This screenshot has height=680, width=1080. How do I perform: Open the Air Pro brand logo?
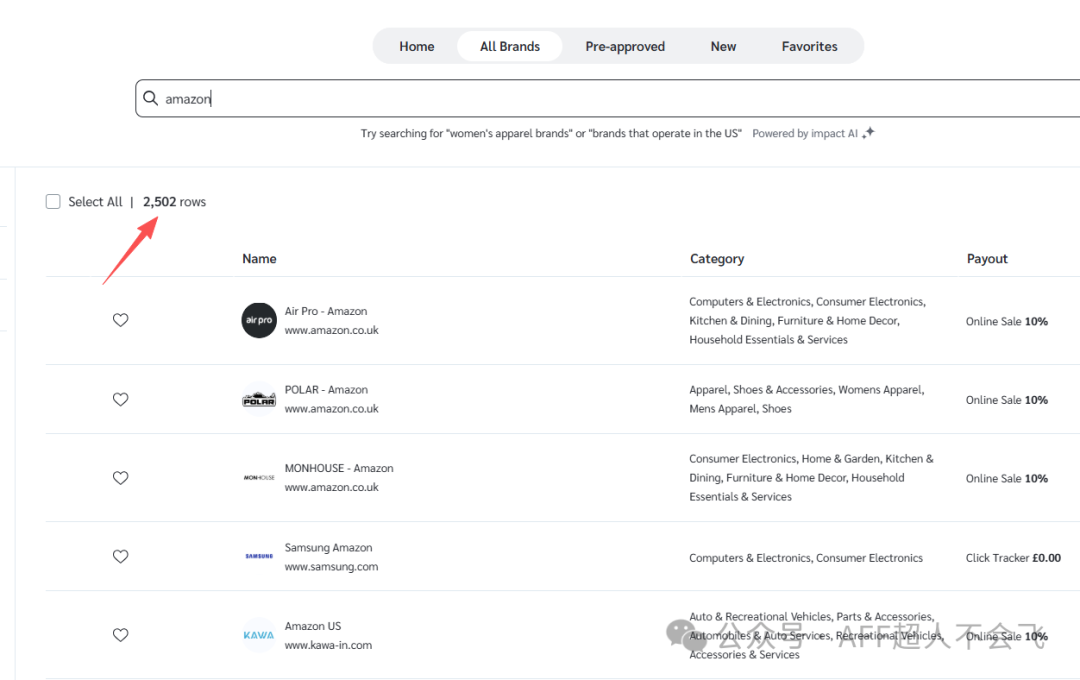(259, 320)
